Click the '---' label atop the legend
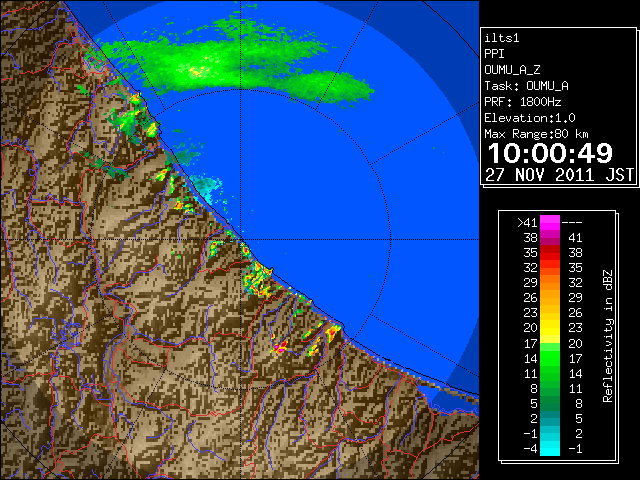The height and width of the screenshot is (480, 640). coord(572,223)
